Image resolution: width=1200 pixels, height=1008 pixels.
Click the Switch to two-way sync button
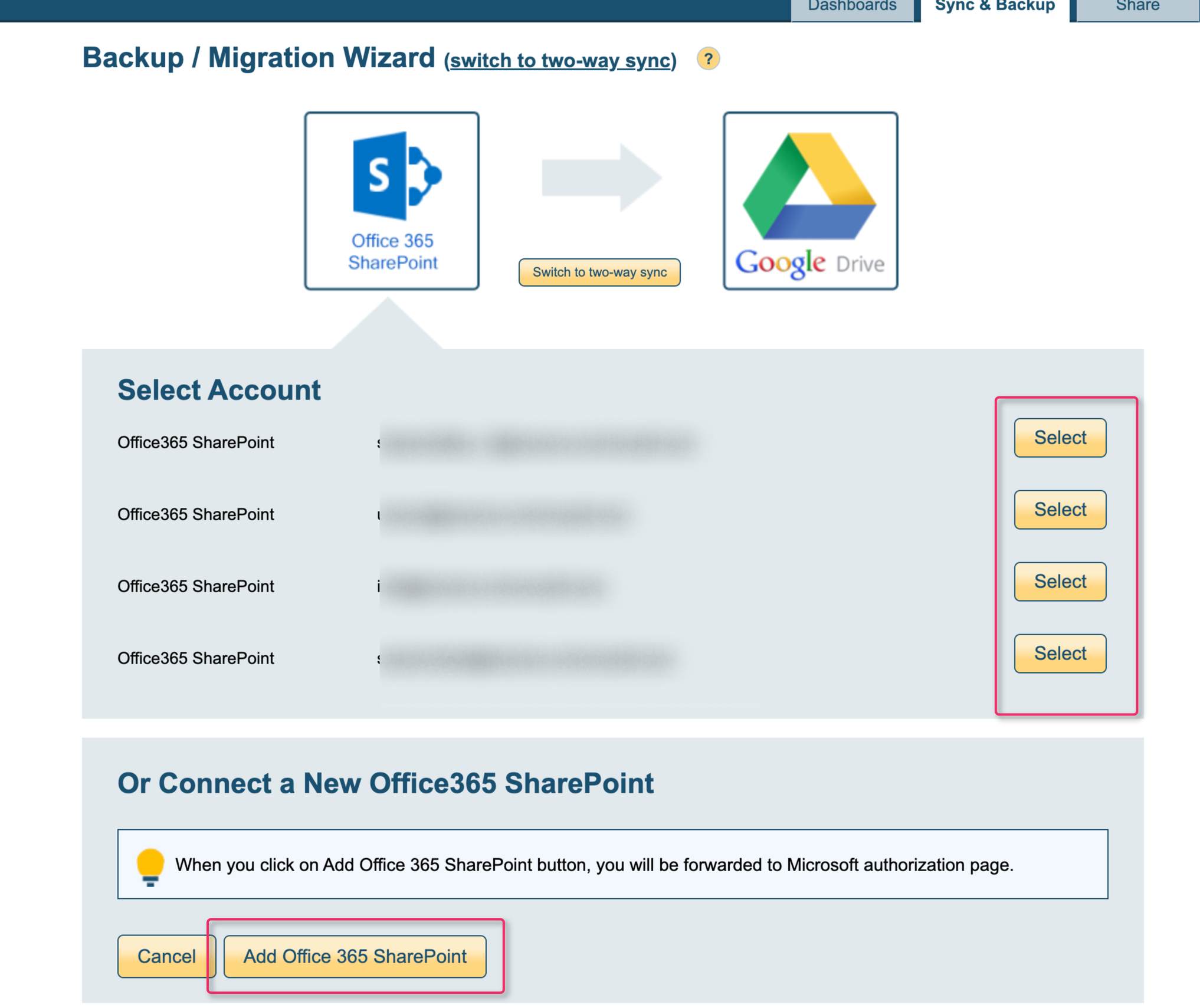click(599, 272)
